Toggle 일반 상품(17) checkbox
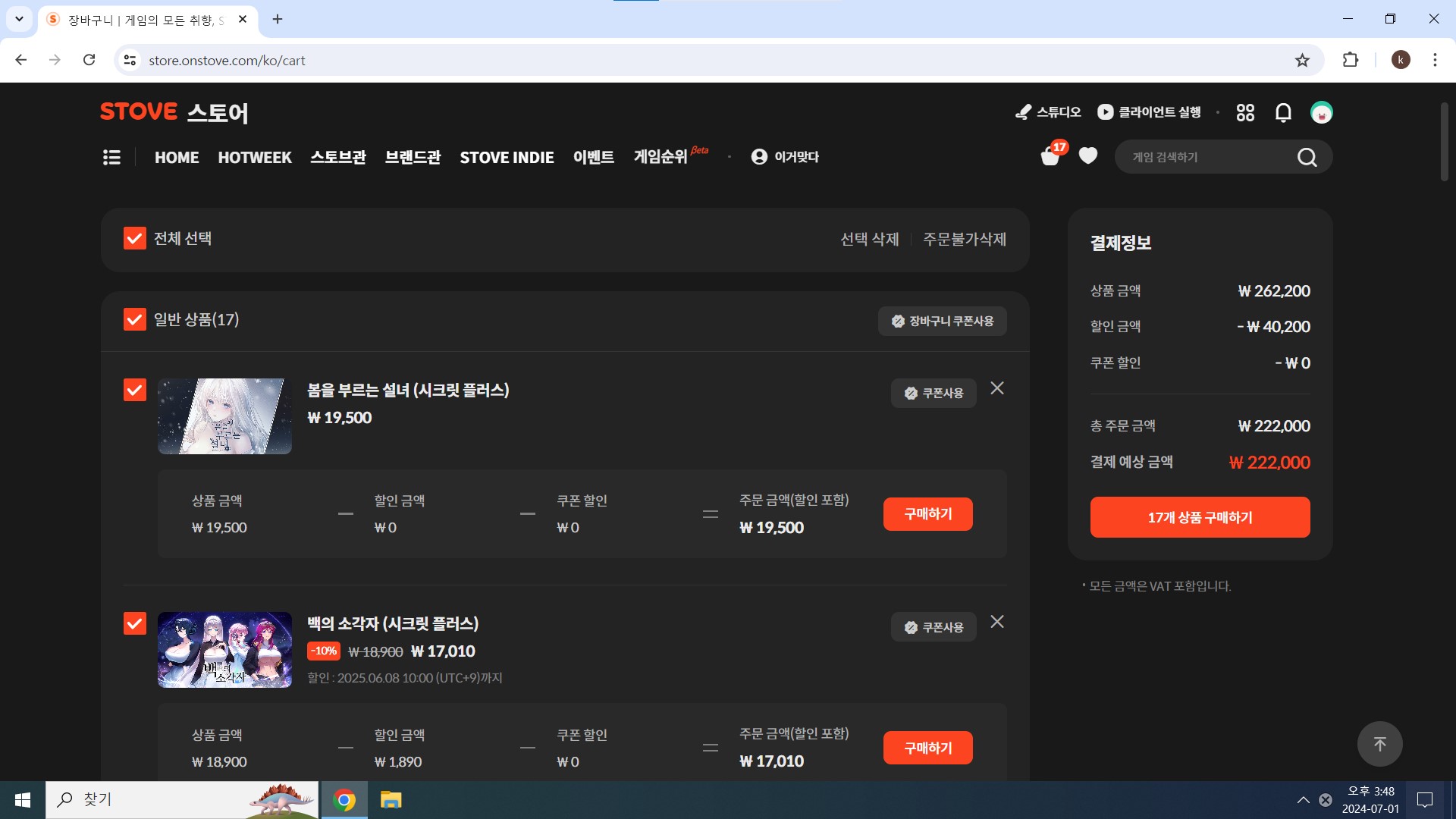This screenshot has height=819, width=1456. [x=135, y=319]
